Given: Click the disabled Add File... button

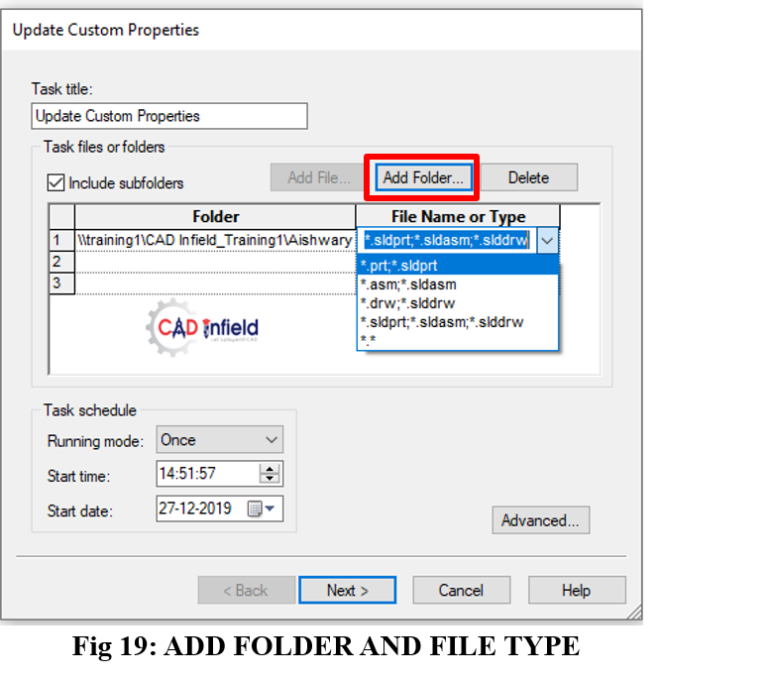Looking at the screenshot, I should 319,177.
